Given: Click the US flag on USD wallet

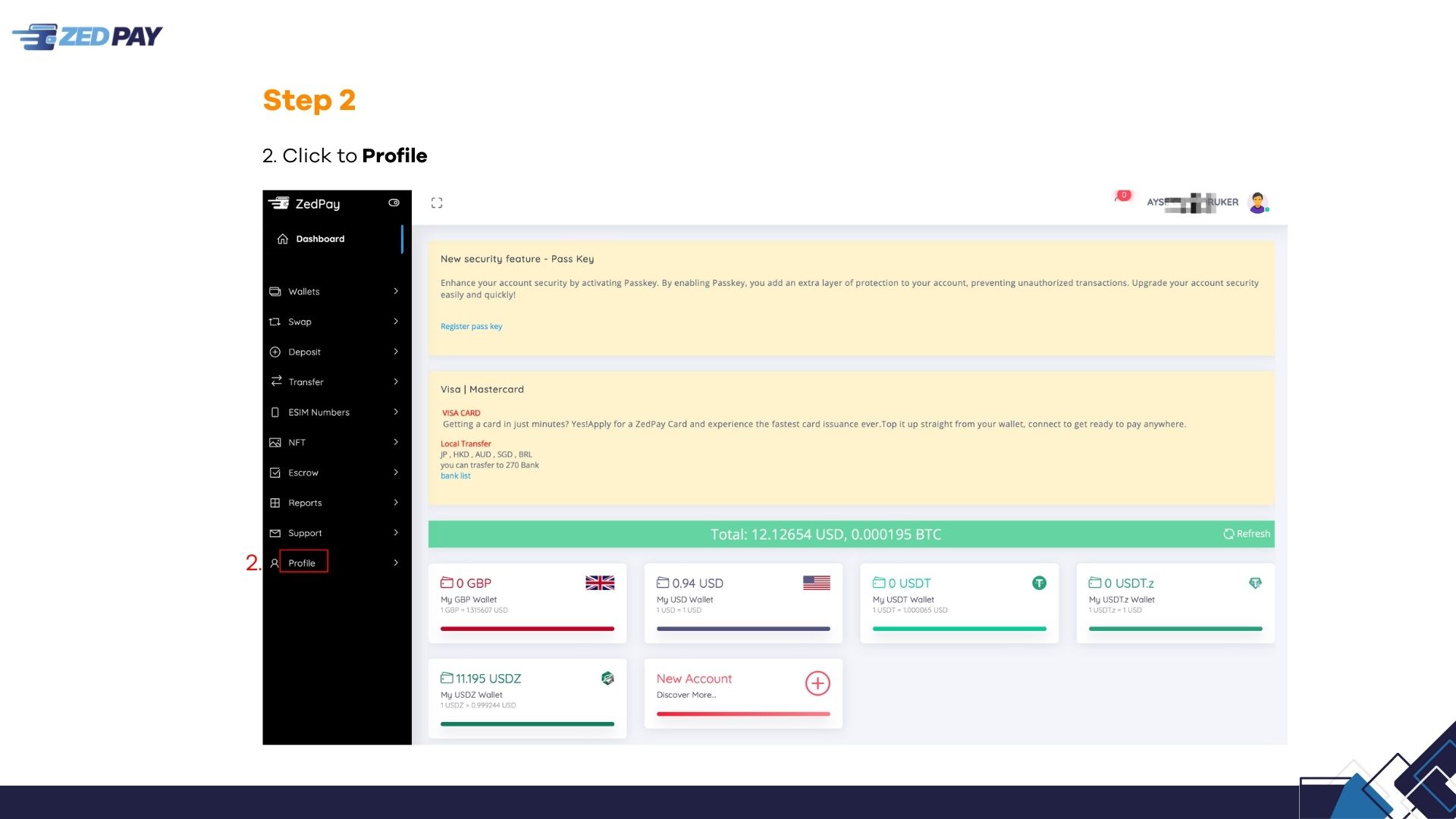Looking at the screenshot, I should click(x=817, y=582).
